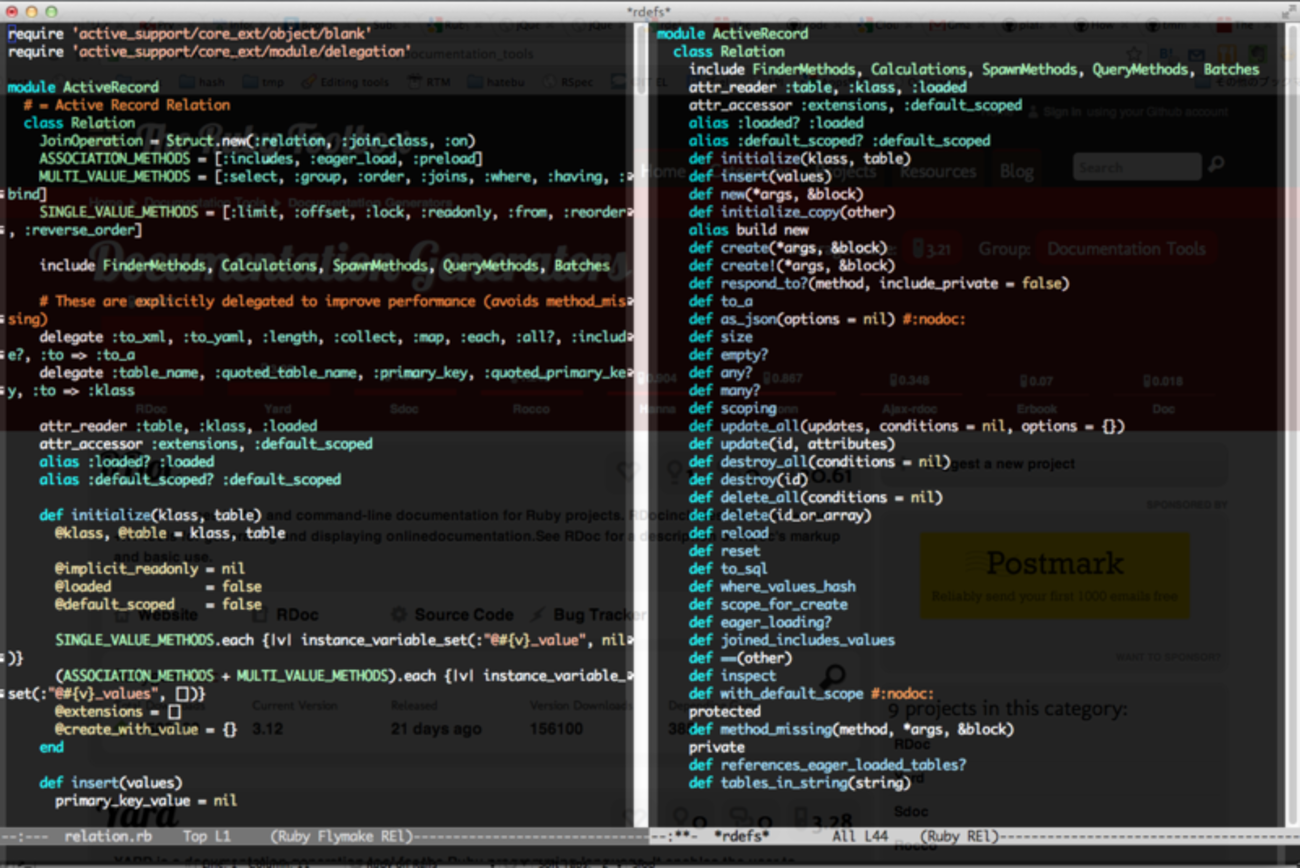
Task: Click the JoinOperation line in relation.rb
Action: click(257, 141)
